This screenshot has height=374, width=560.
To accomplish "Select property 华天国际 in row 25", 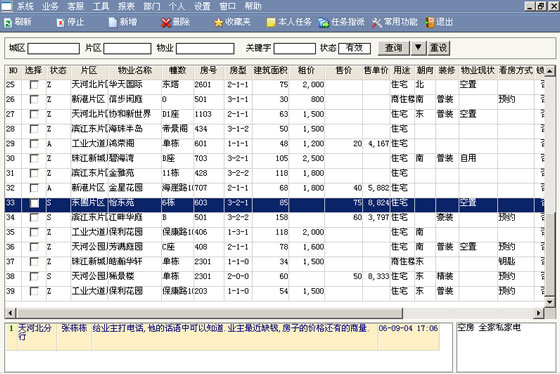I will (126, 85).
